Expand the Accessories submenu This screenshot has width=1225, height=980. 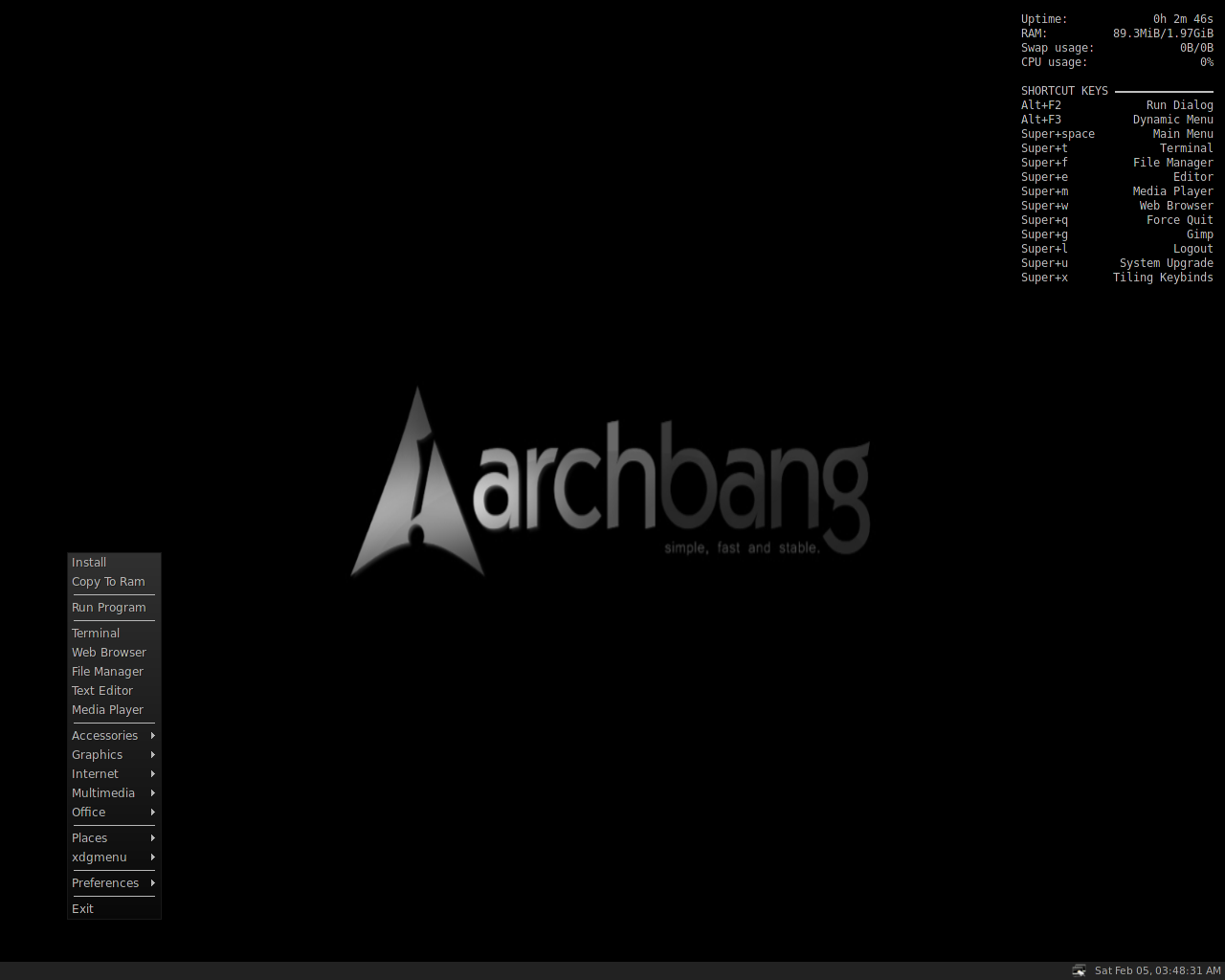114,736
